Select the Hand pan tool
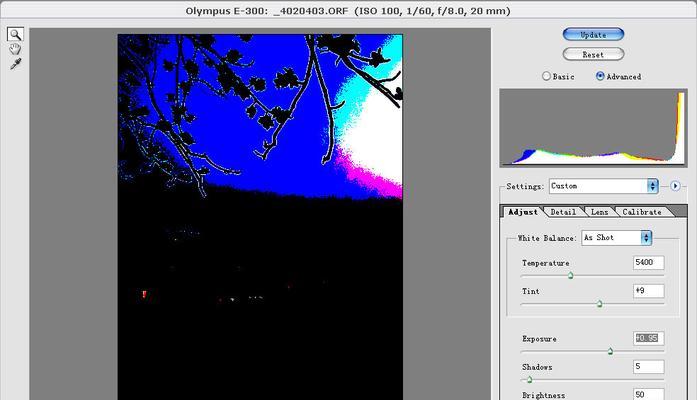Screen dimensions: 697x400 tap(15, 49)
